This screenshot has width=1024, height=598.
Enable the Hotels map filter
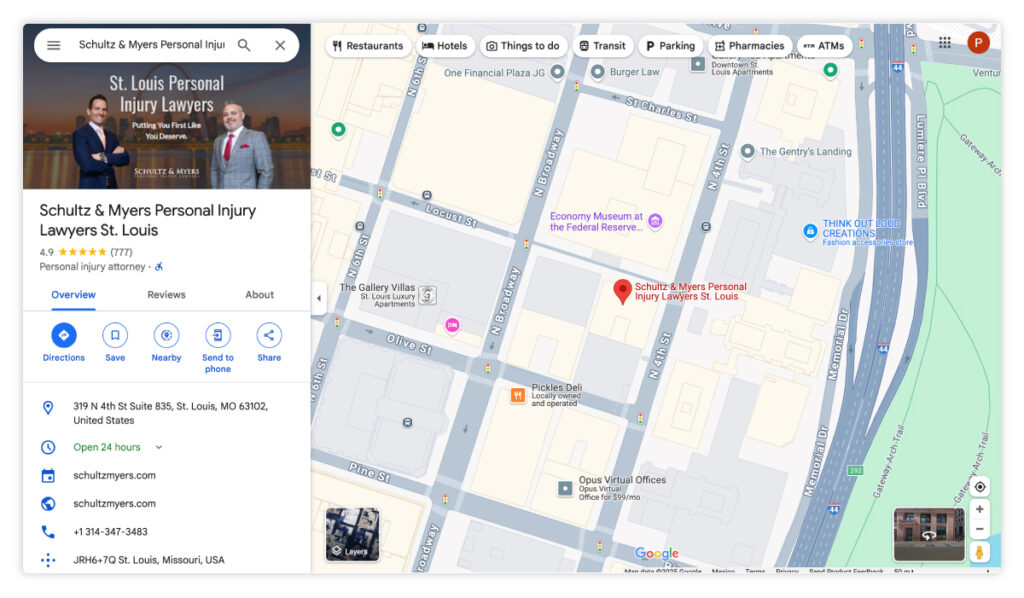(445, 45)
